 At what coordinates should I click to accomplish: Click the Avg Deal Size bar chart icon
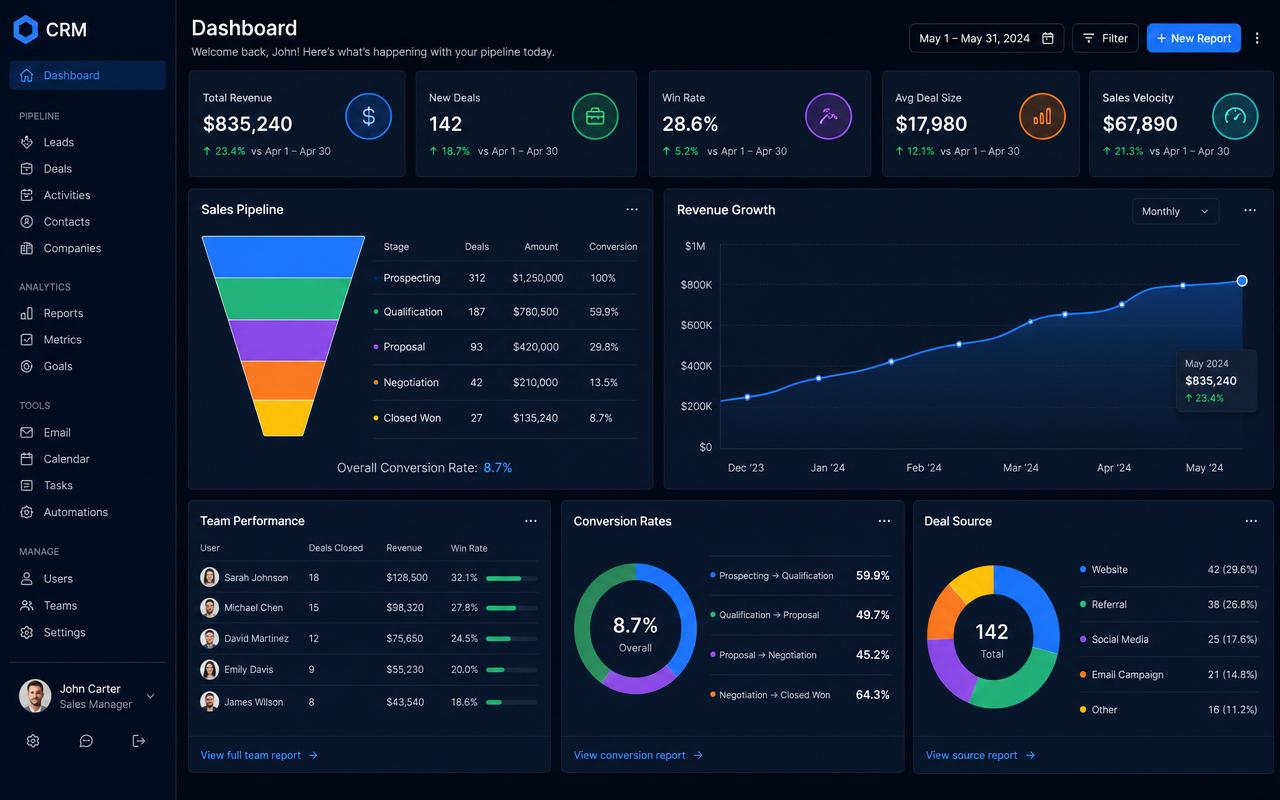coord(1042,117)
